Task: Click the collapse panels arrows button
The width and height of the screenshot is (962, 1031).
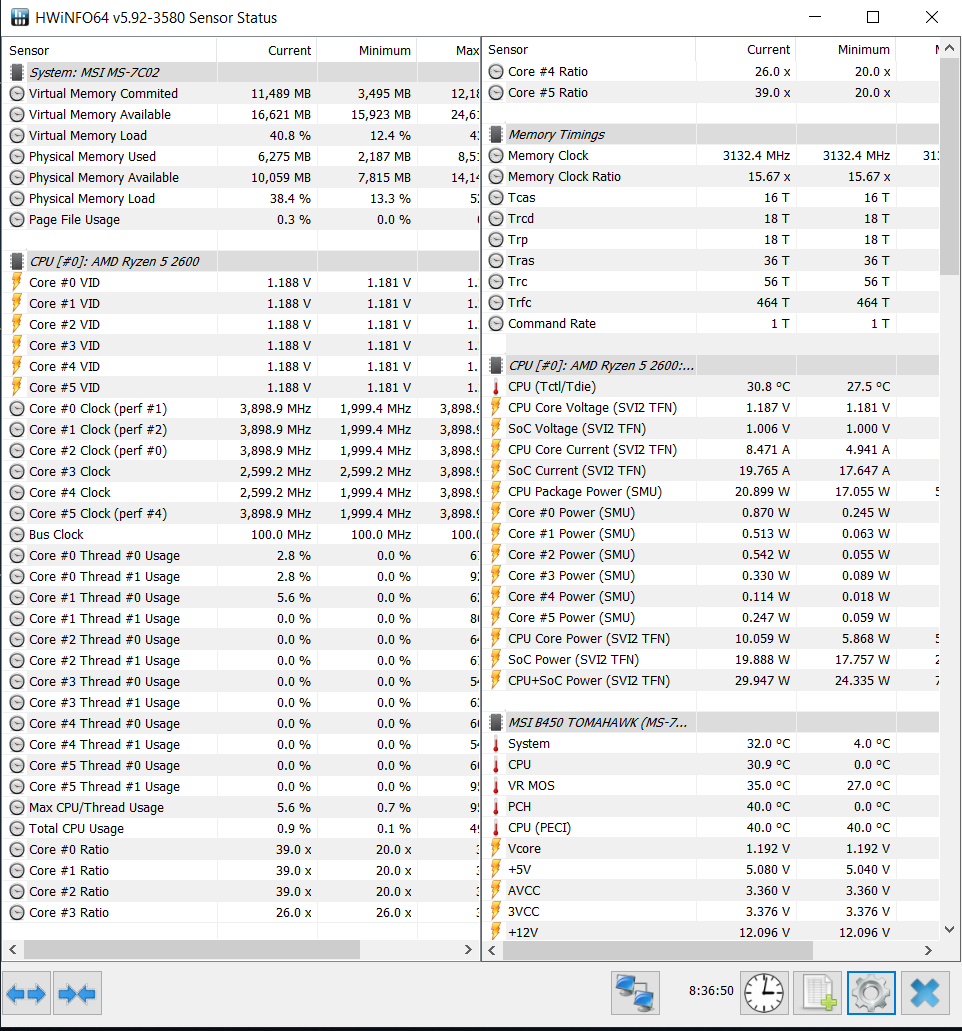Action: [78, 993]
